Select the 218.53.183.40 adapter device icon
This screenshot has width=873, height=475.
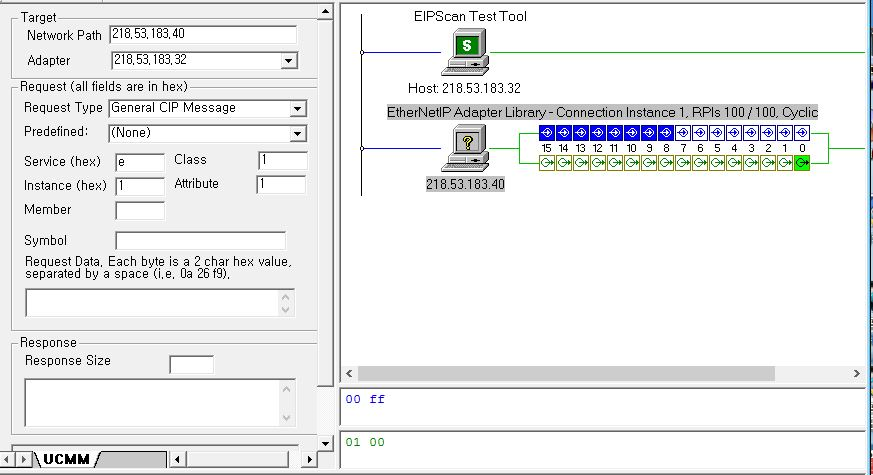[465, 148]
